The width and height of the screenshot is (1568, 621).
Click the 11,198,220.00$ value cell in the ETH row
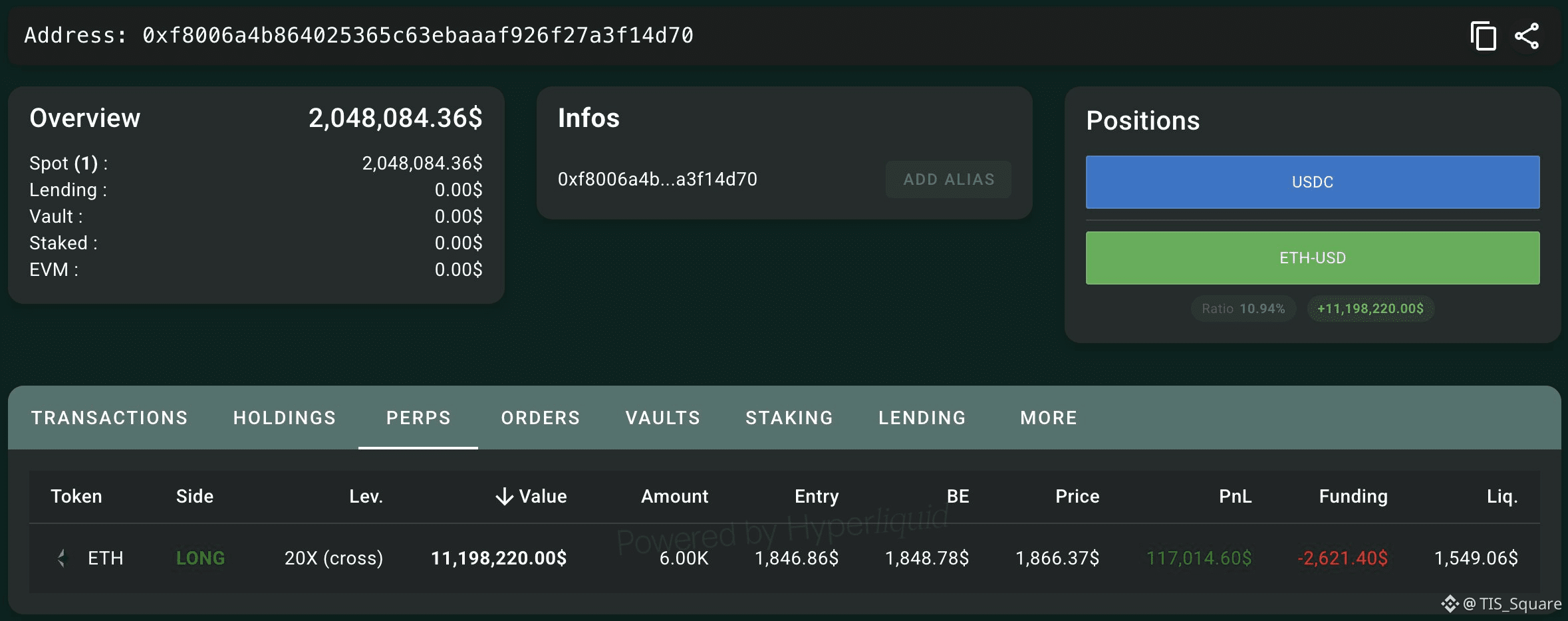pos(499,558)
